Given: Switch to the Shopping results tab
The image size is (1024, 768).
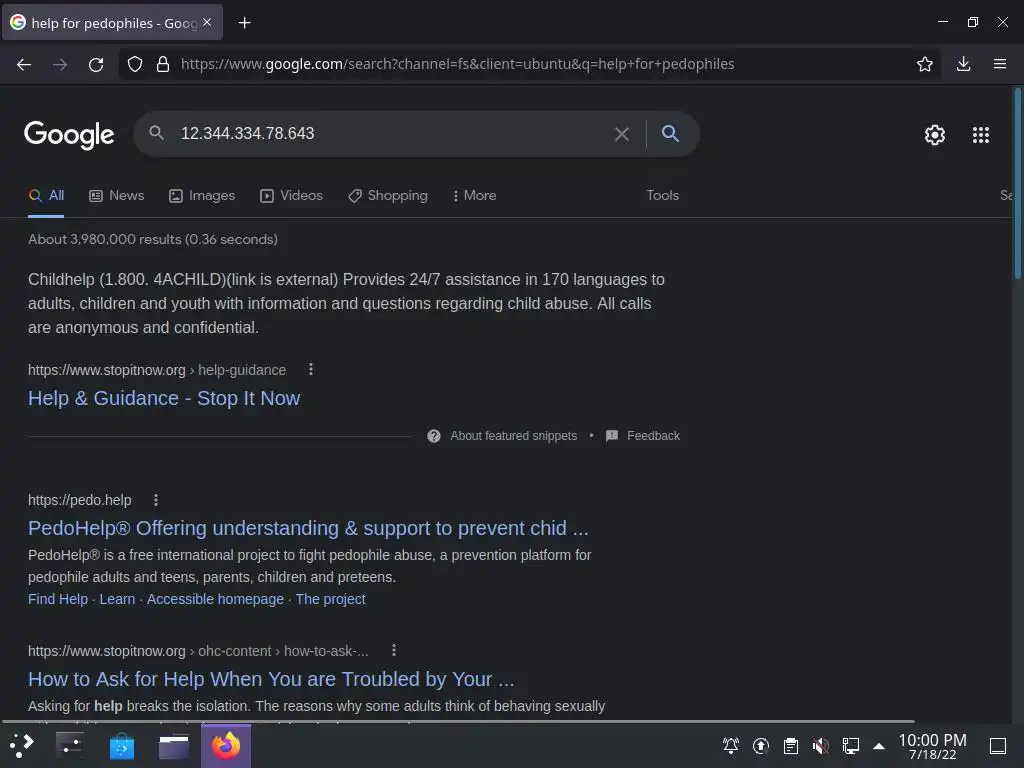Looking at the screenshot, I should (388, 195).
